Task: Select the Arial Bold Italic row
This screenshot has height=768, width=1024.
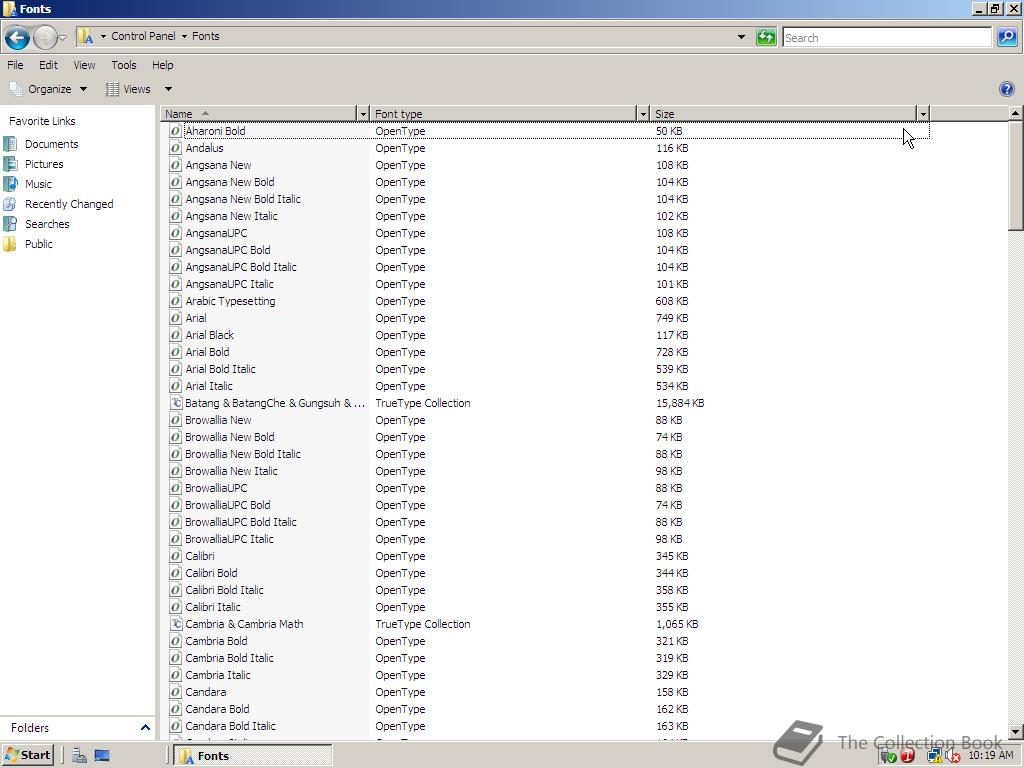Action: click(545, 369)
